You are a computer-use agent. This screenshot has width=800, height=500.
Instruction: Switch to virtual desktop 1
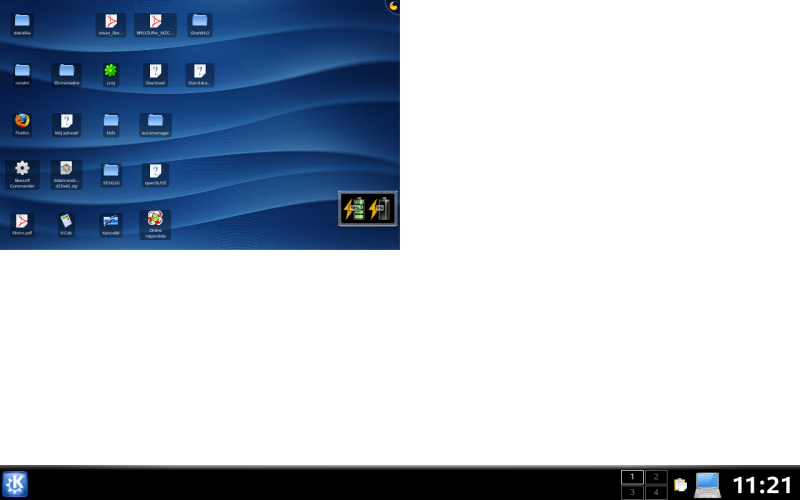(x=632, y=477)
